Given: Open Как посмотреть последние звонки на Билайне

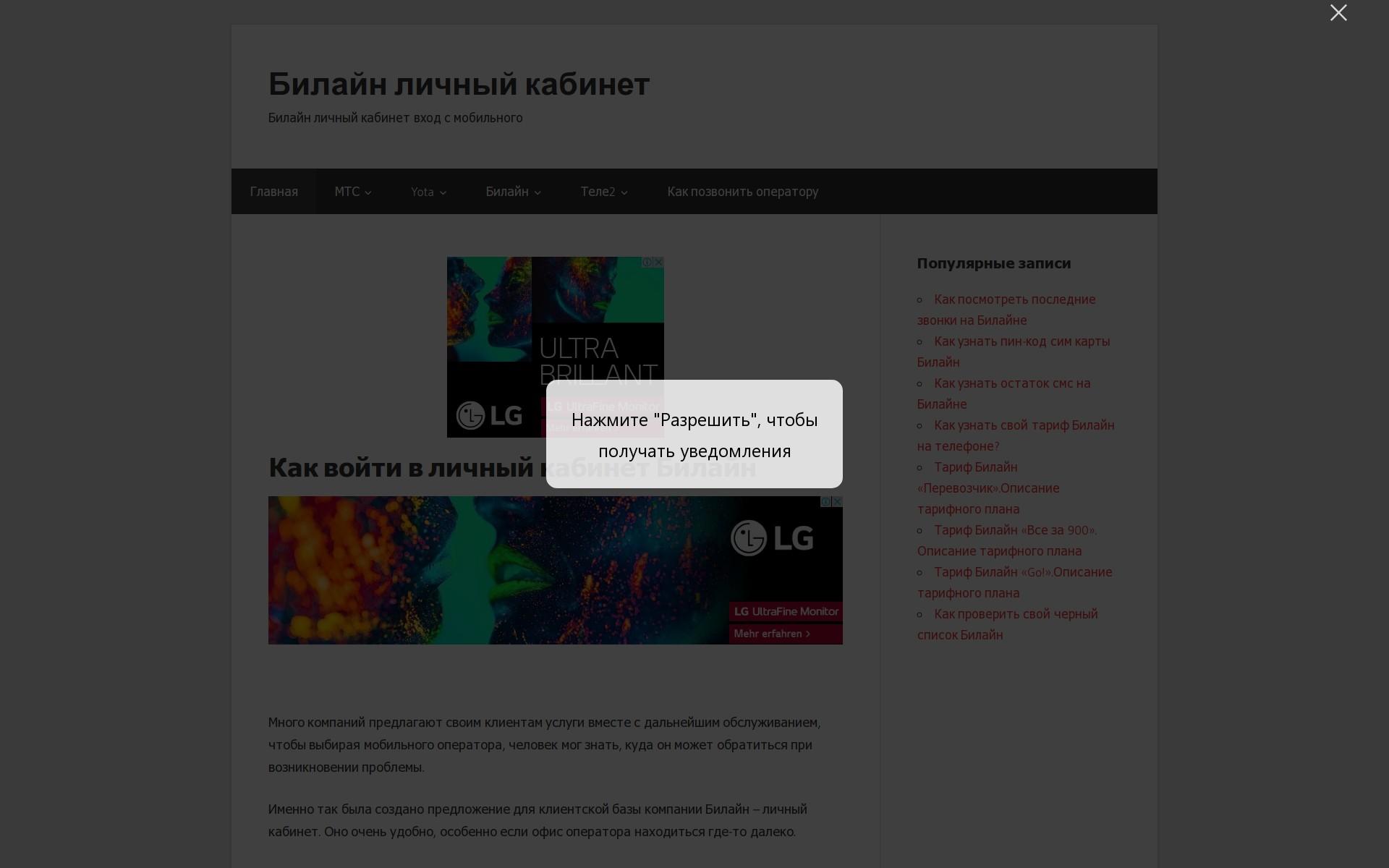Looking at the screenshot, I should coord(1006,310).
